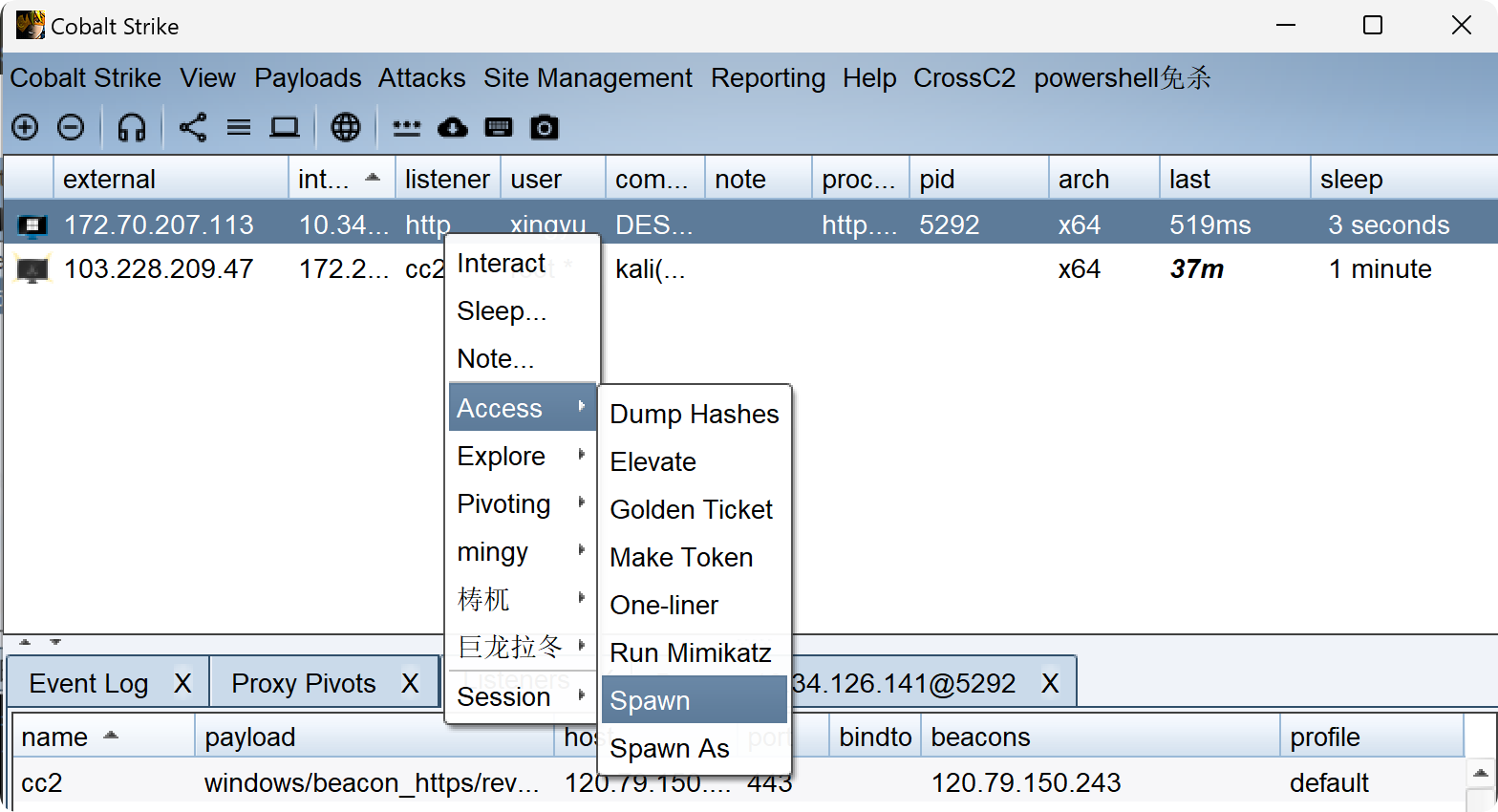
Task: Select beacon monitor icon for 103.228.209.47
Action: [32, 270]
